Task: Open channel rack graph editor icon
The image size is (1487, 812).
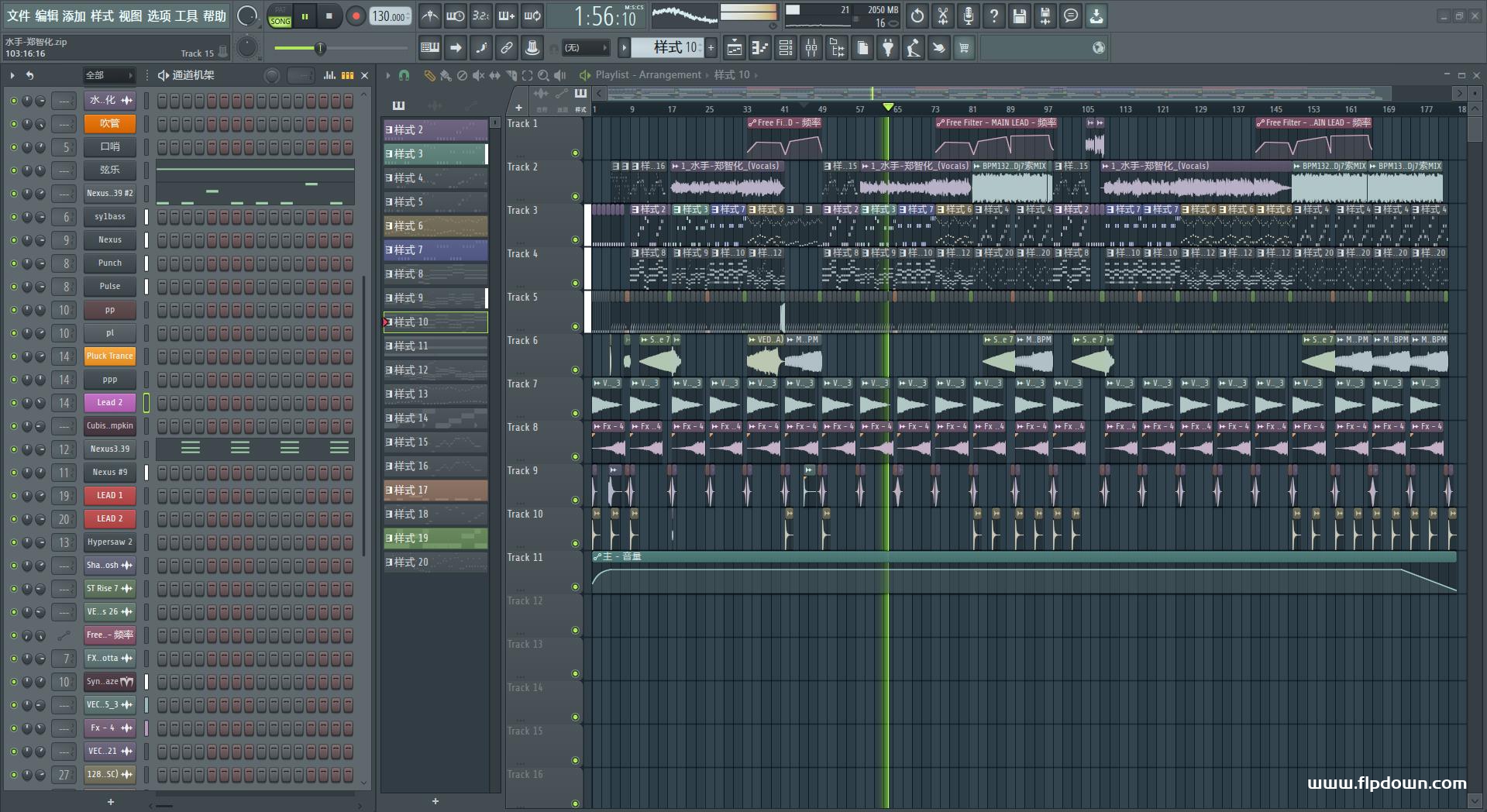Action: tap(329, 75)
